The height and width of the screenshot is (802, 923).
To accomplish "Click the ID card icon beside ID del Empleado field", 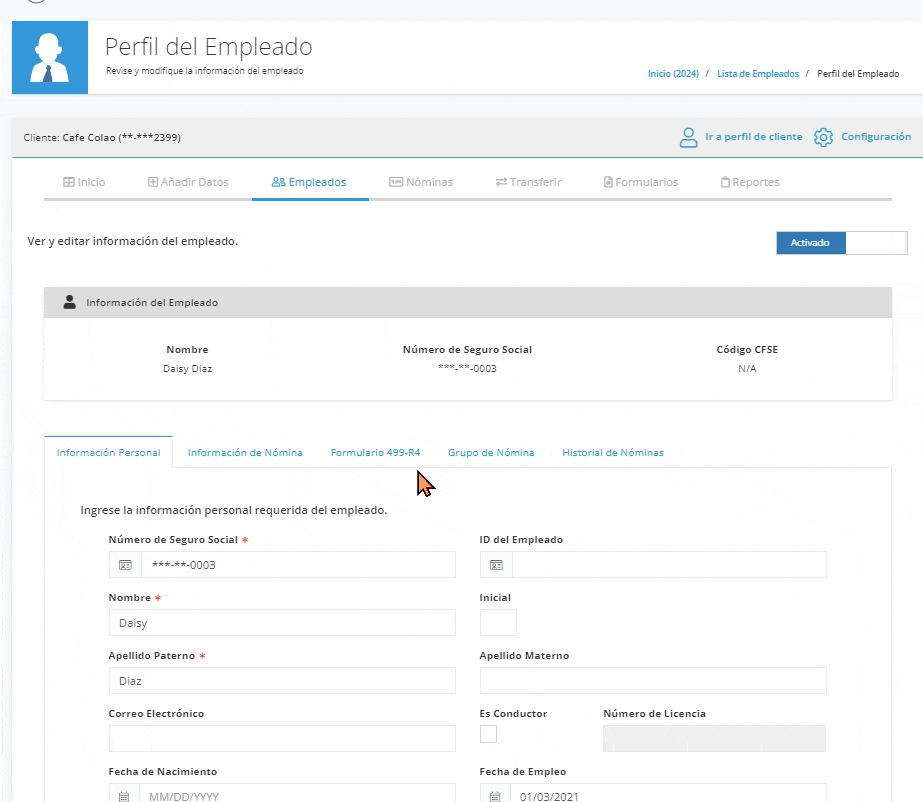I will 496,565.
